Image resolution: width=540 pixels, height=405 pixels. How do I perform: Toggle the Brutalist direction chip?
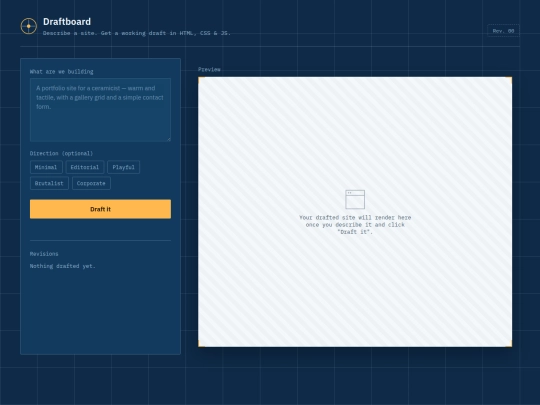point(49,183)
